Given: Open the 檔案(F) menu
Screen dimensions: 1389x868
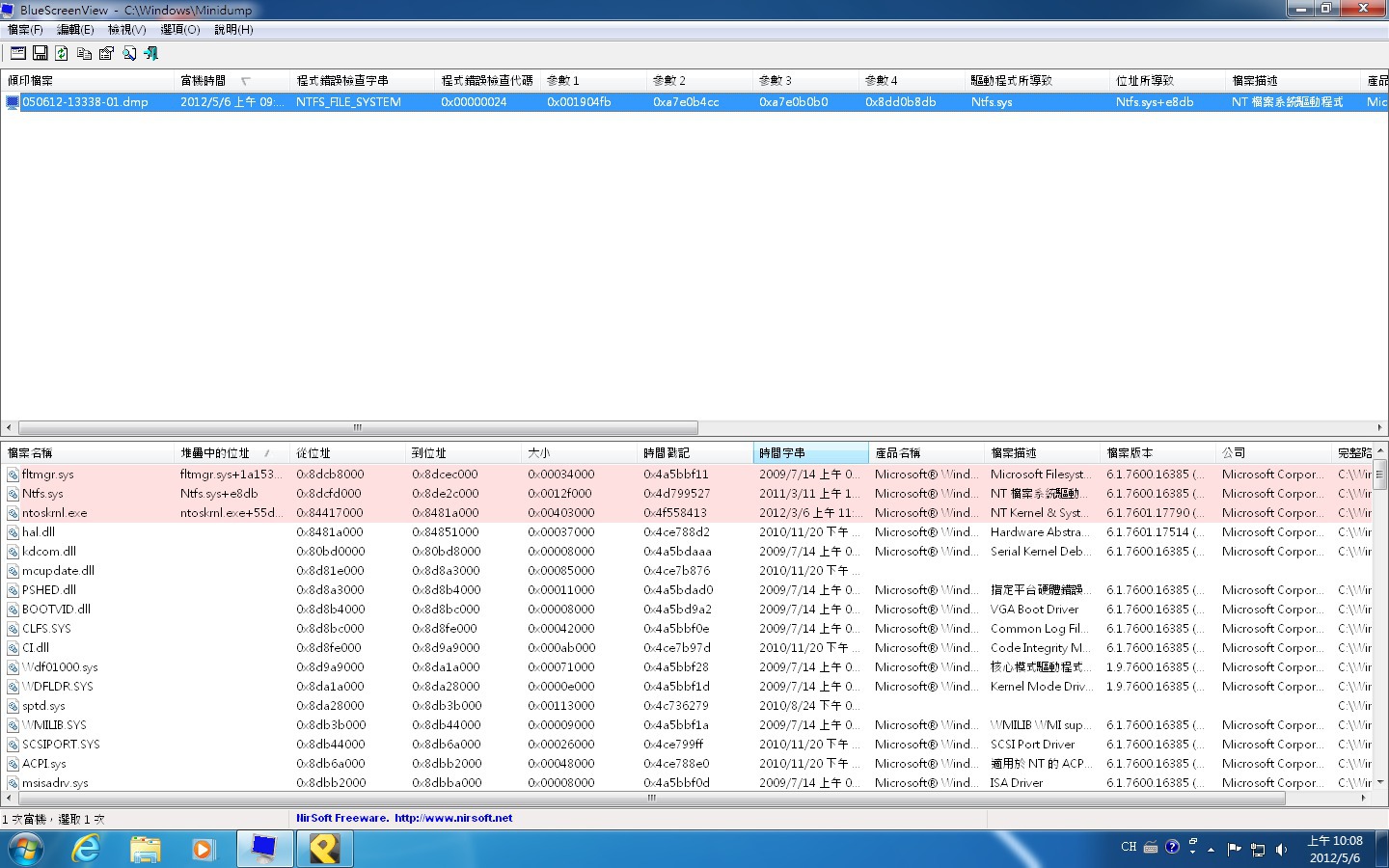Looking at the screenshot, I should [25, 30].
